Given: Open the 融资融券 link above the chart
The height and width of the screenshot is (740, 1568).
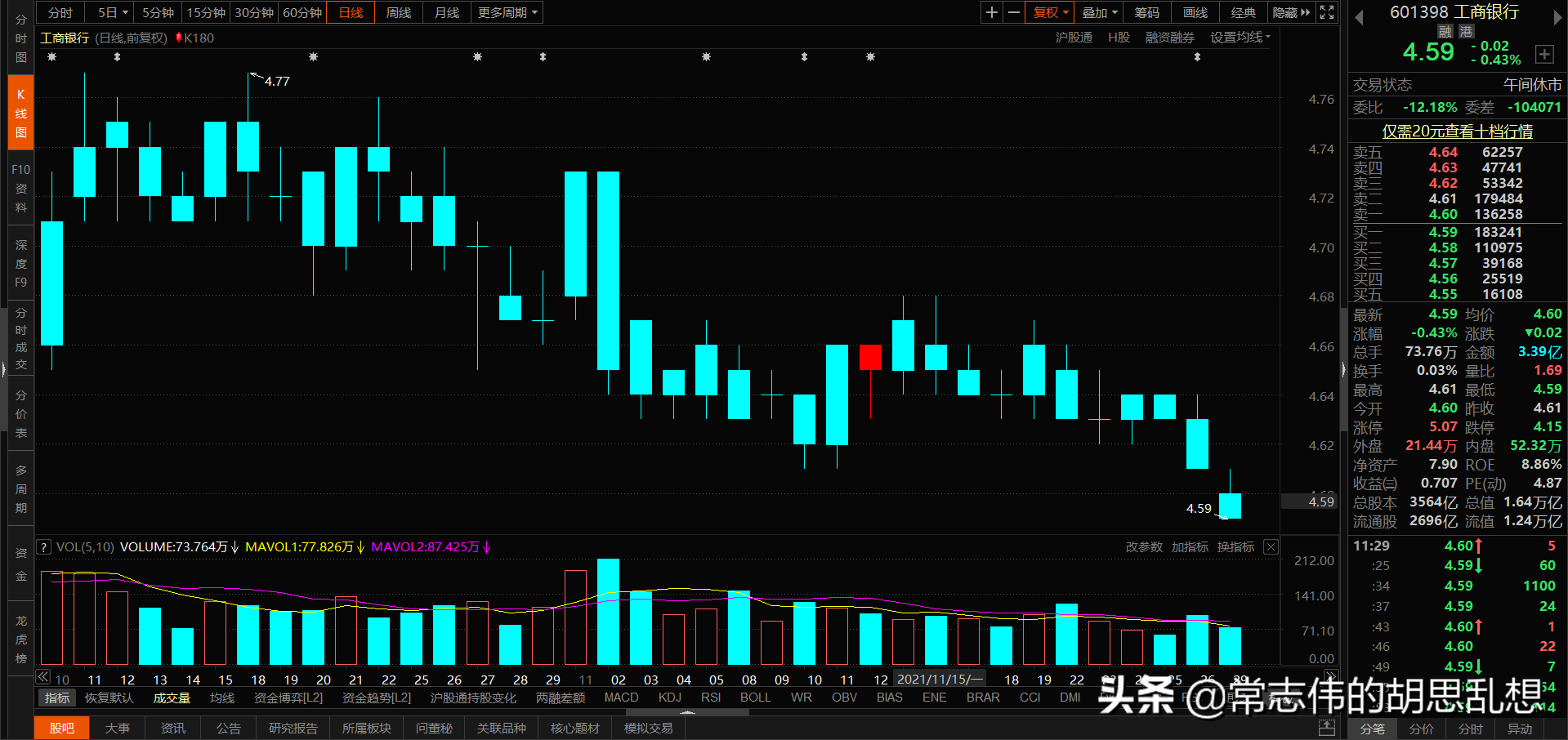Looking at the screenshot, I should (1169, 37).
